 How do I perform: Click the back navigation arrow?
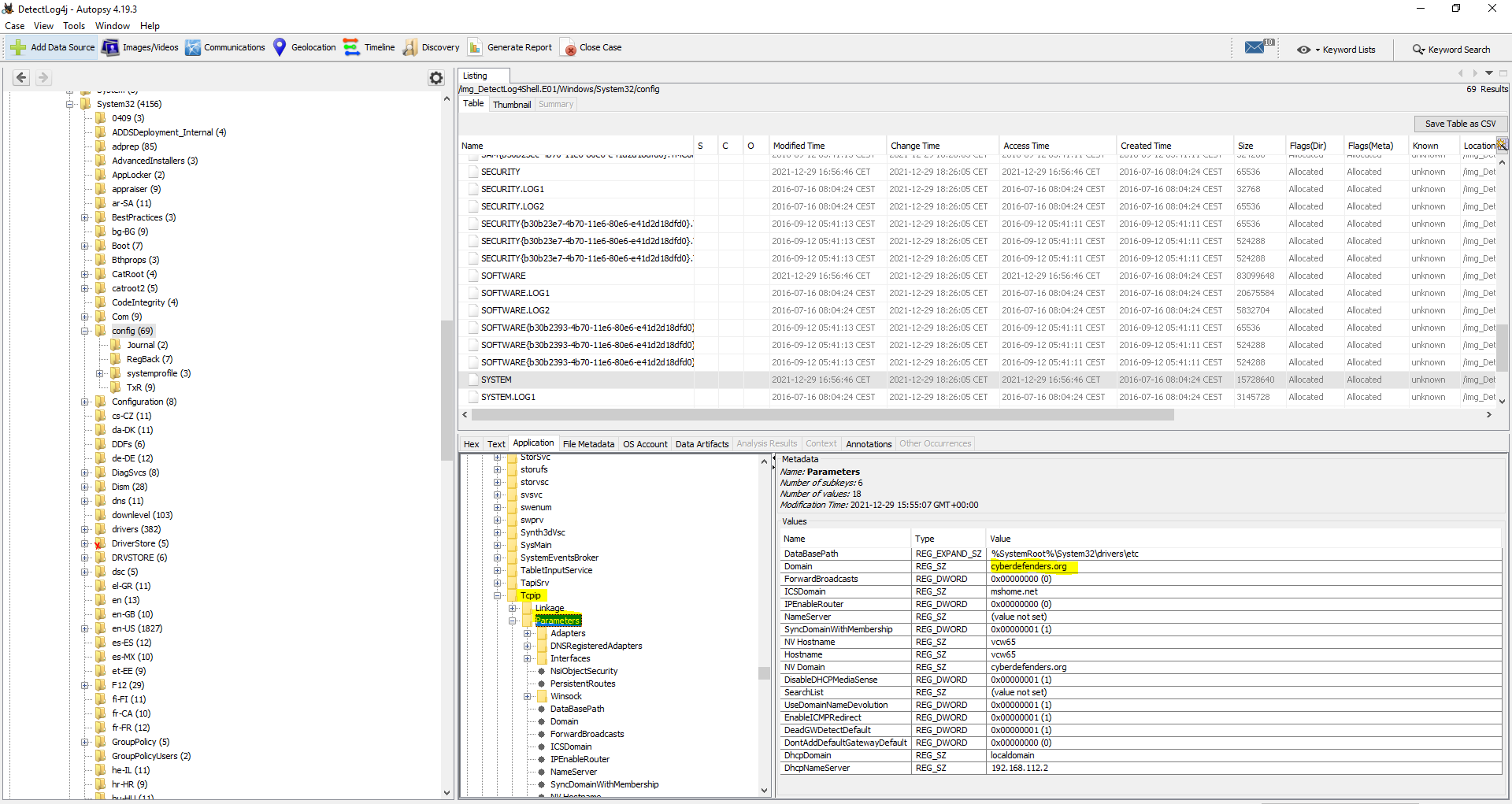click(21, 77)
